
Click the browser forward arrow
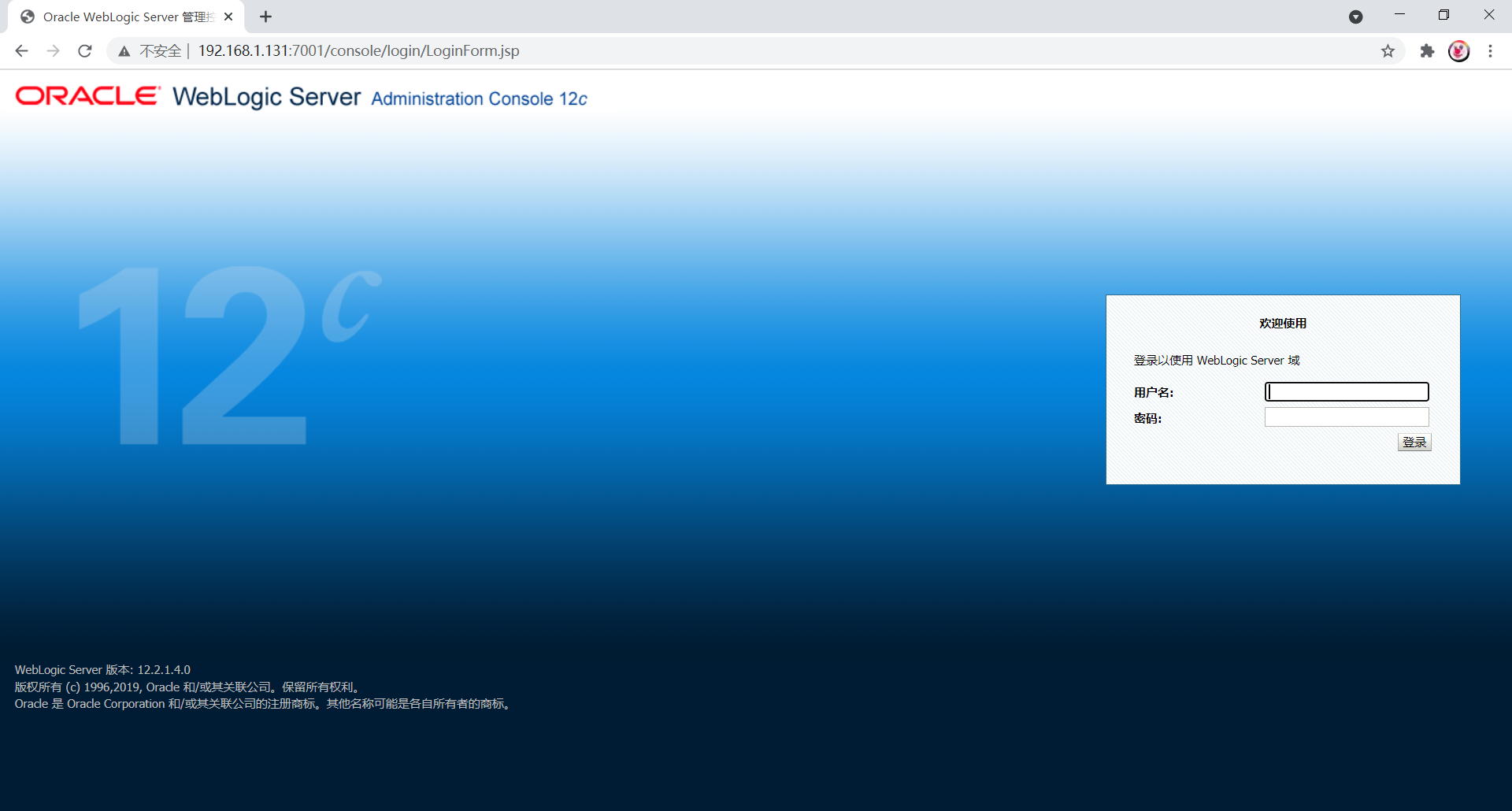(x=53, y=51)
